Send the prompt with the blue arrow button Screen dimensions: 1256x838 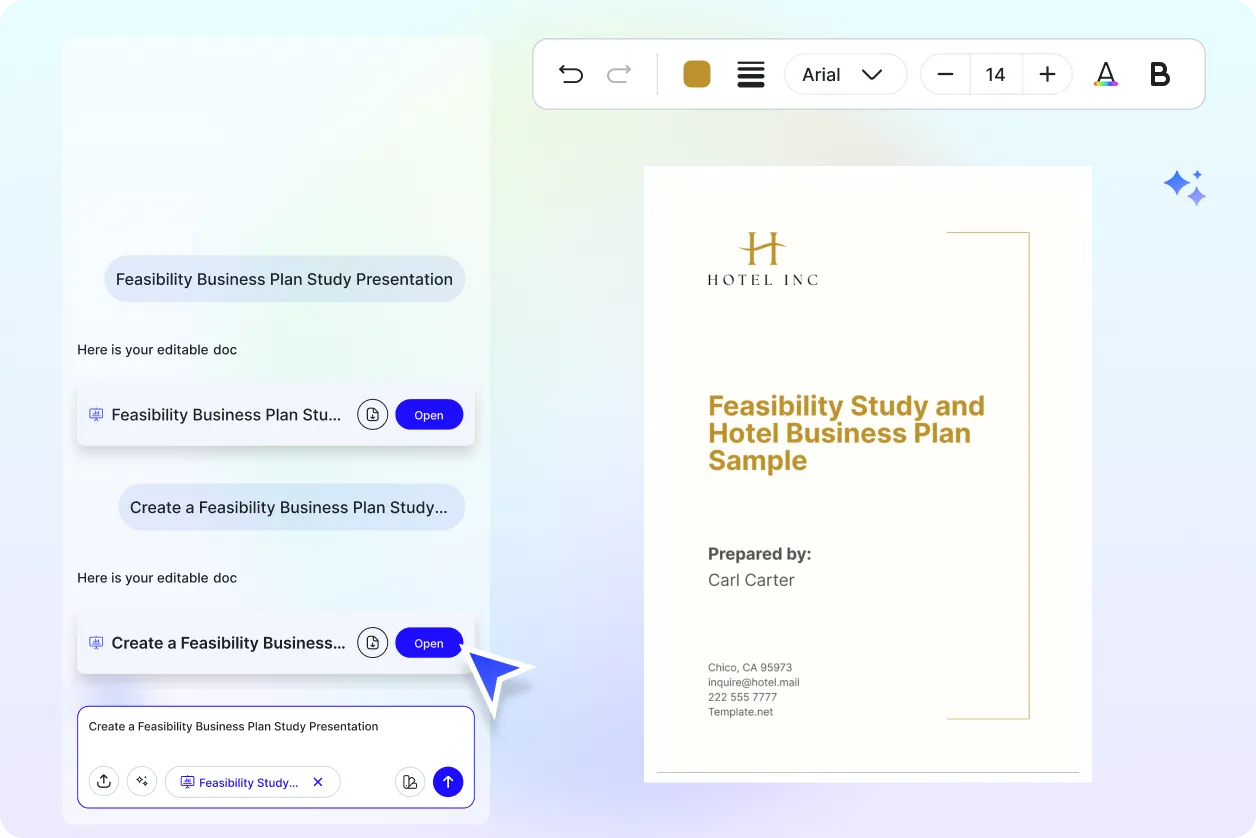448,781
